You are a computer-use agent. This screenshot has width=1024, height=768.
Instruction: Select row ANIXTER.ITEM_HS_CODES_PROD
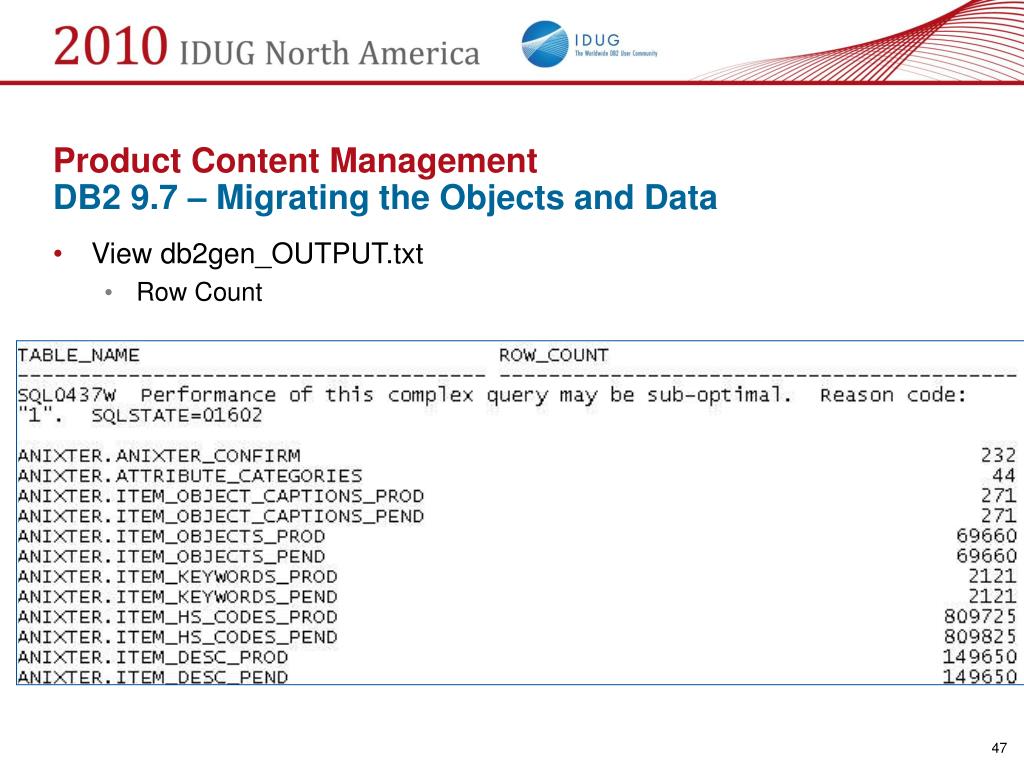point(517,616)
